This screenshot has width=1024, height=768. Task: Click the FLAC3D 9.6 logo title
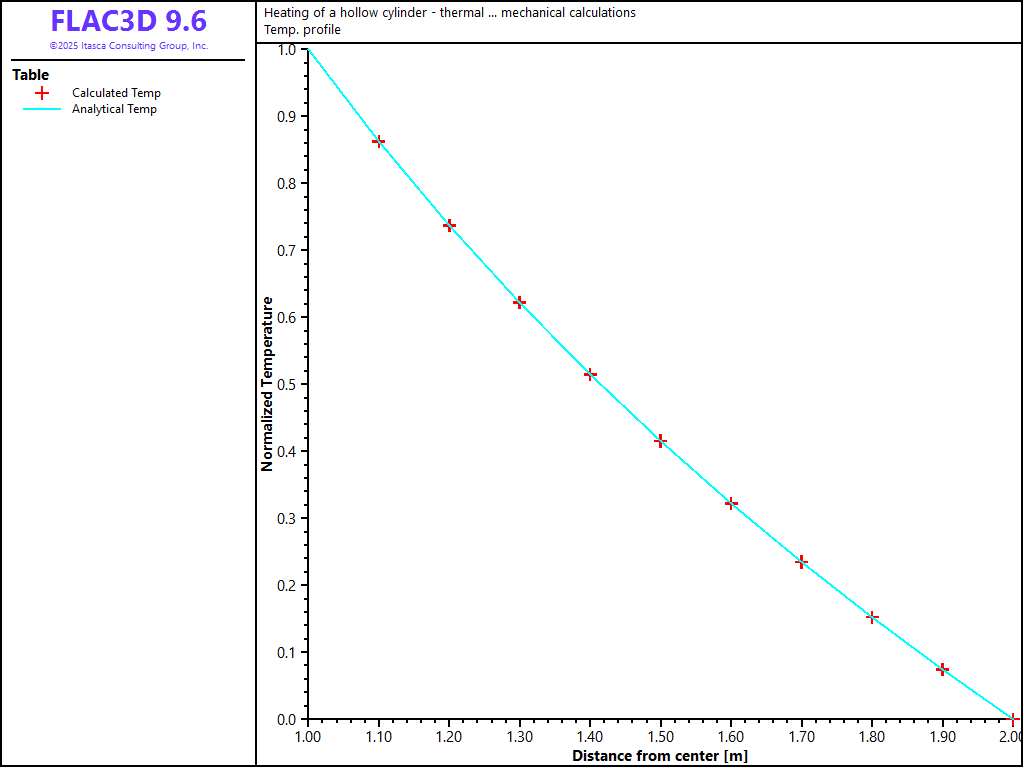(x=128, y=21)
